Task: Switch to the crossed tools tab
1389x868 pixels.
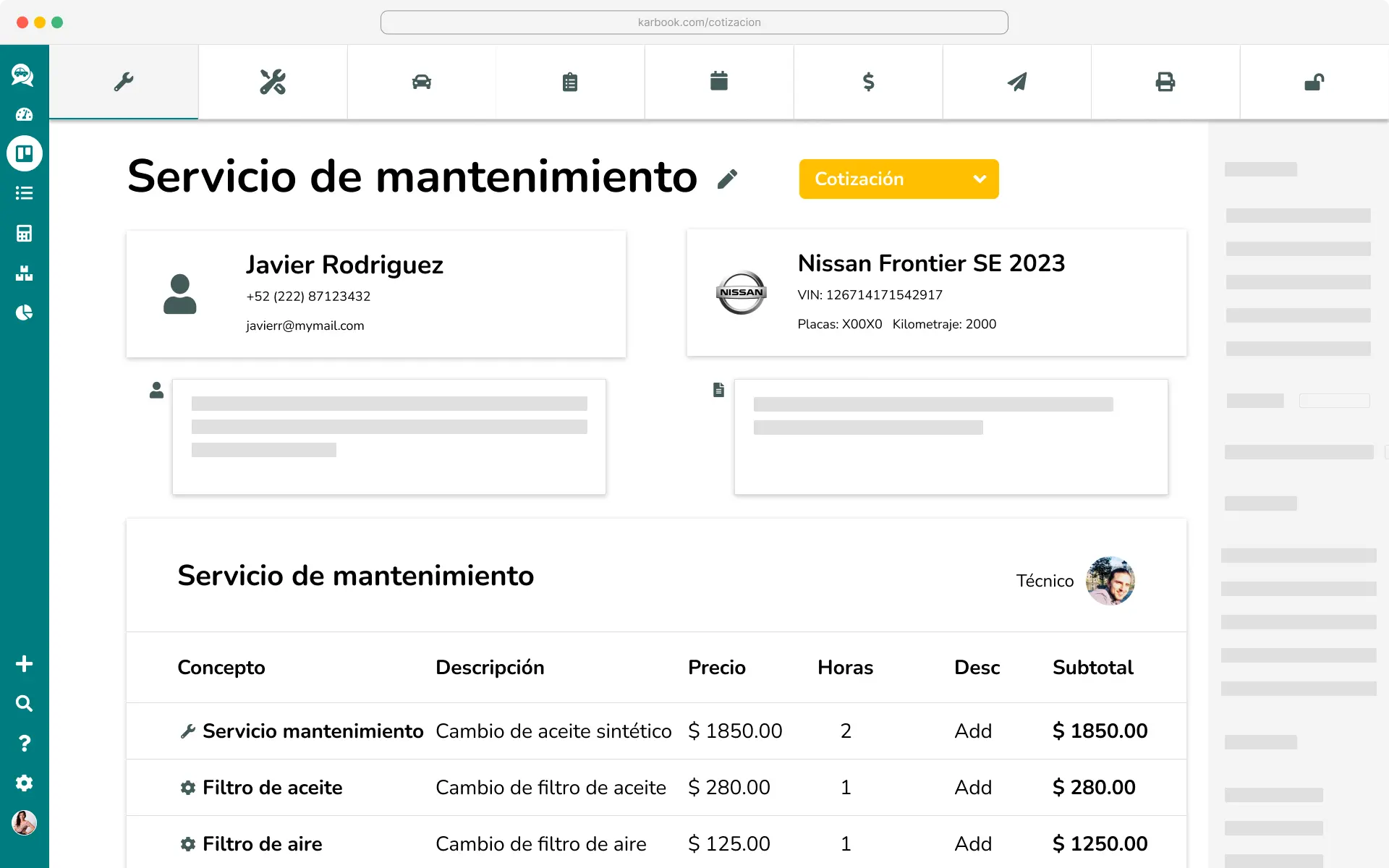Action: tap(273, 82)
